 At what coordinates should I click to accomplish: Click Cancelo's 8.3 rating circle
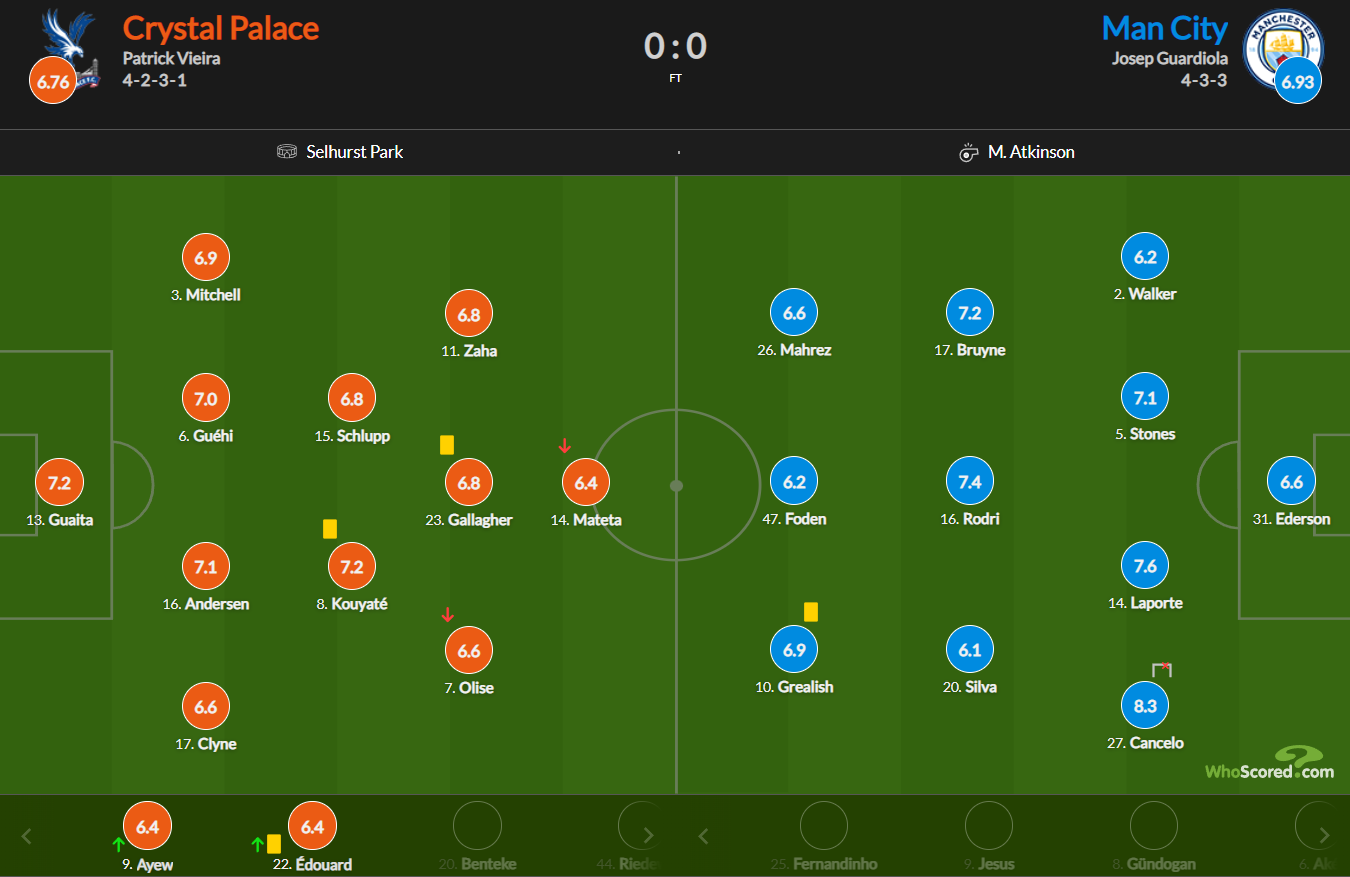(x=1145, y=706)
